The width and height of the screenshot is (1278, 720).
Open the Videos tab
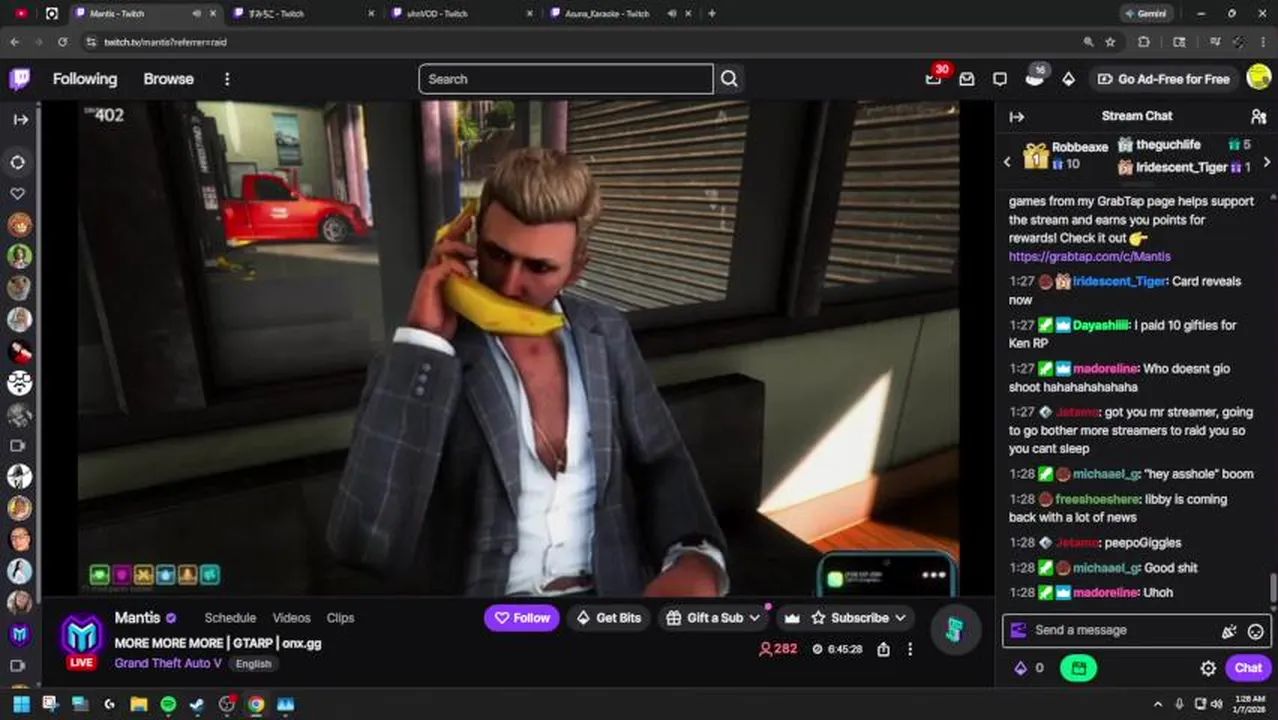pos(291,618)
